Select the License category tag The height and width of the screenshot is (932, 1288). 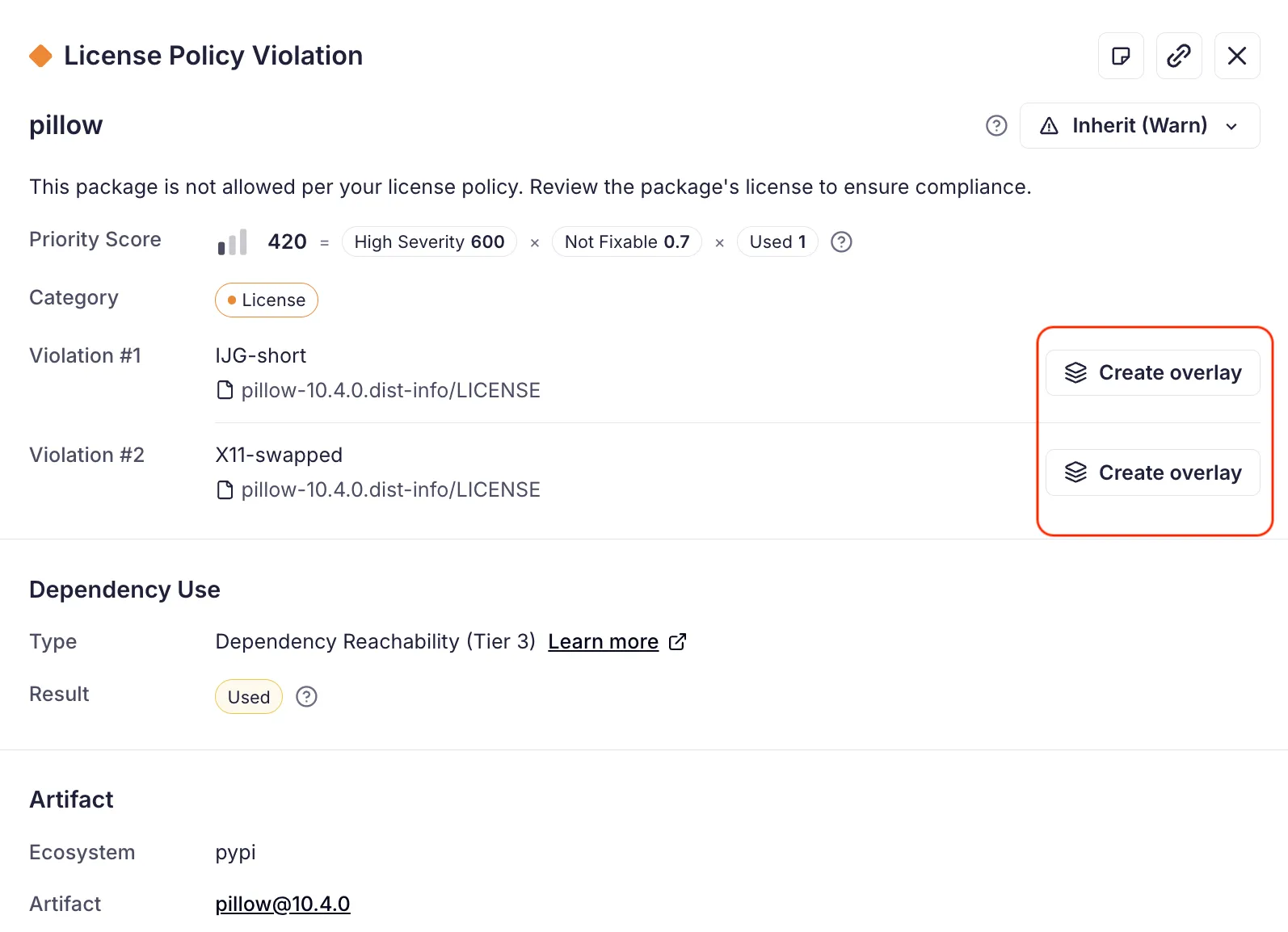tap(267, 300)
